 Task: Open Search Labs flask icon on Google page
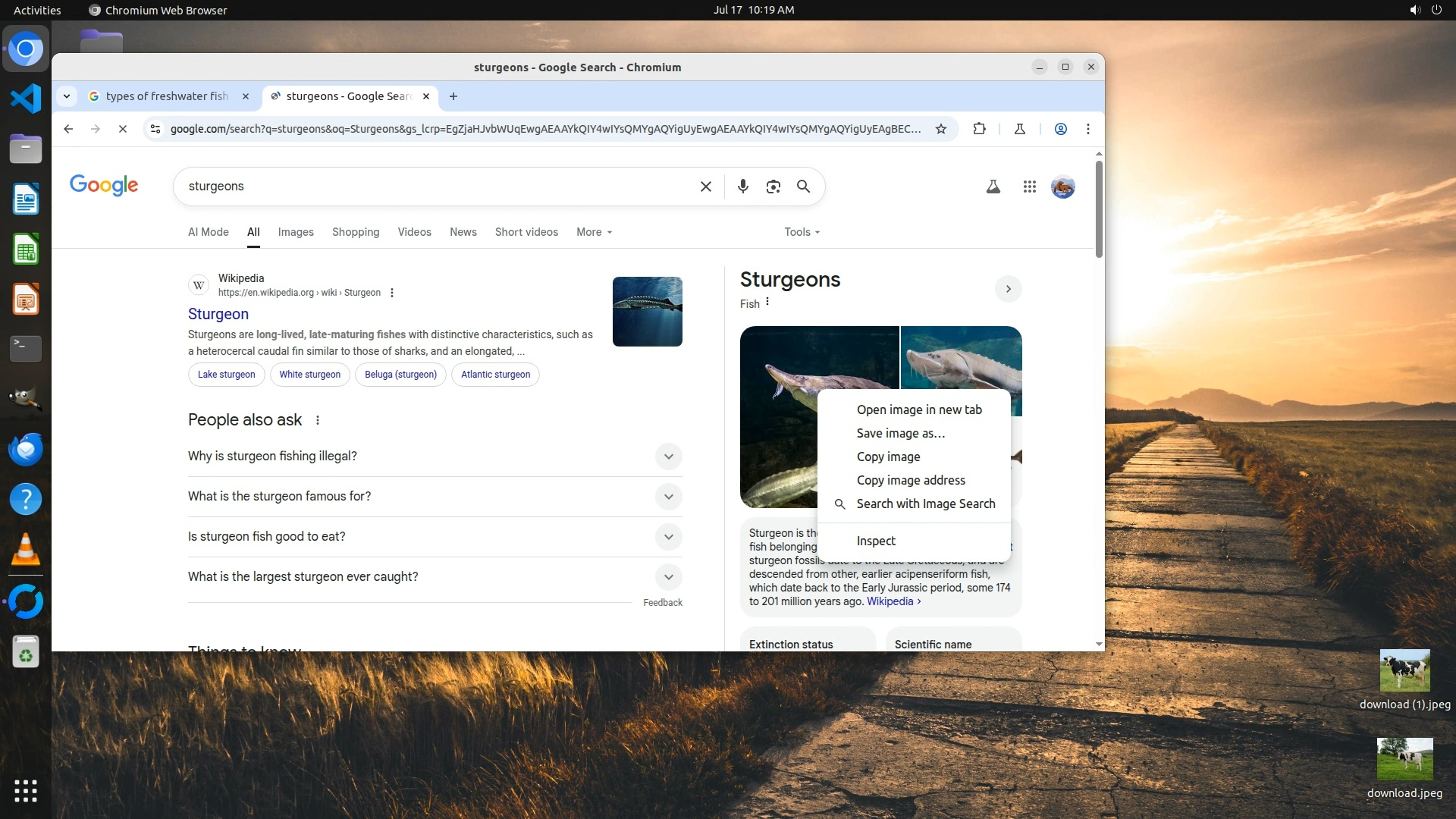tap(993, 187)
